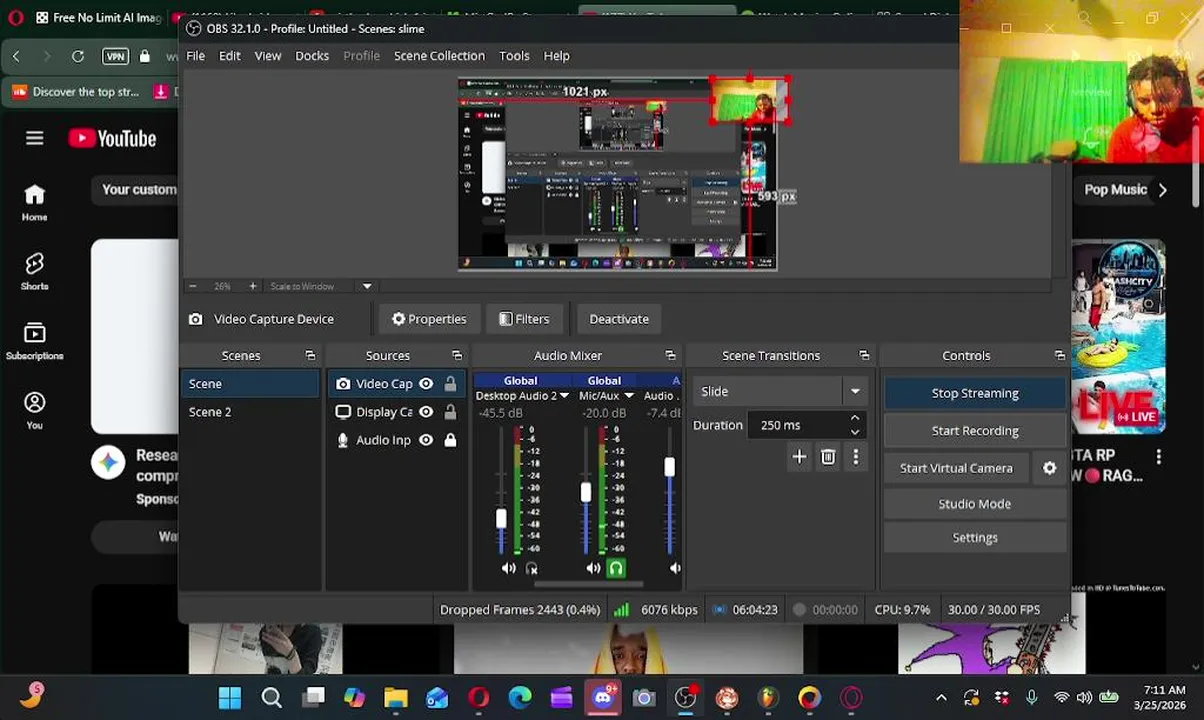Toggle Desktop Audio 2 monitoring headphone icon
1204x720 pixels.
531,568
